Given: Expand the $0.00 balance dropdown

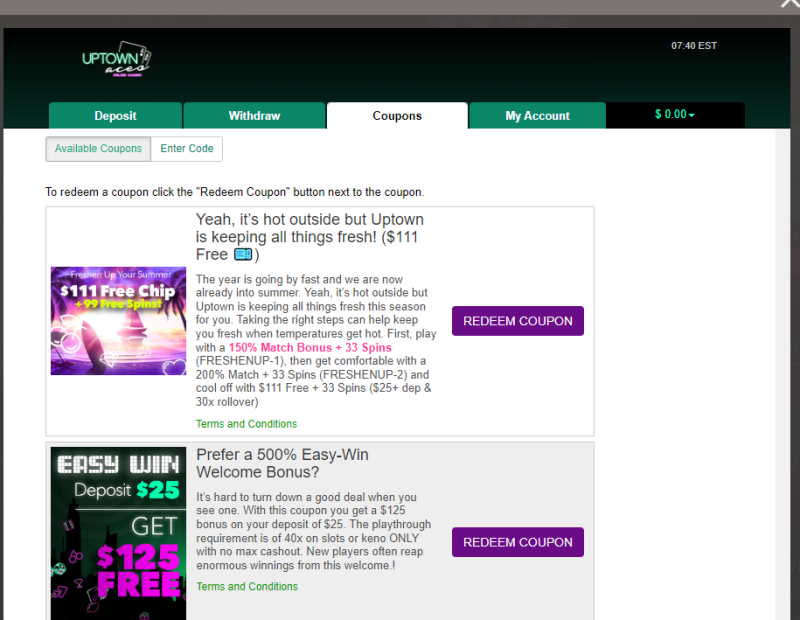Looking at the screenshot, I should point(675,115).
